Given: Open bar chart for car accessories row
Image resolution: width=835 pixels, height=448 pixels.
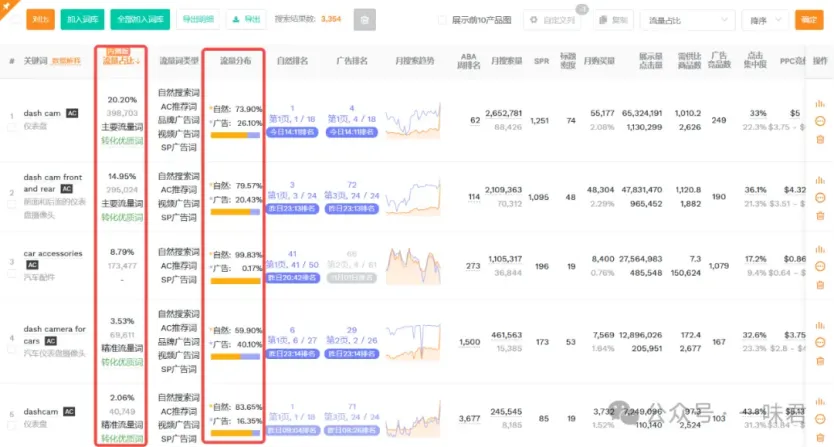Looking at the screenshot, I should pyautogui.click(x=820, y=249).
